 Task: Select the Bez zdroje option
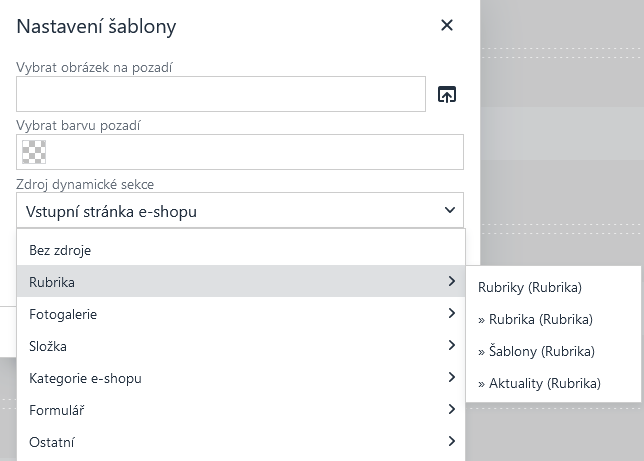[x=60, y=250]
